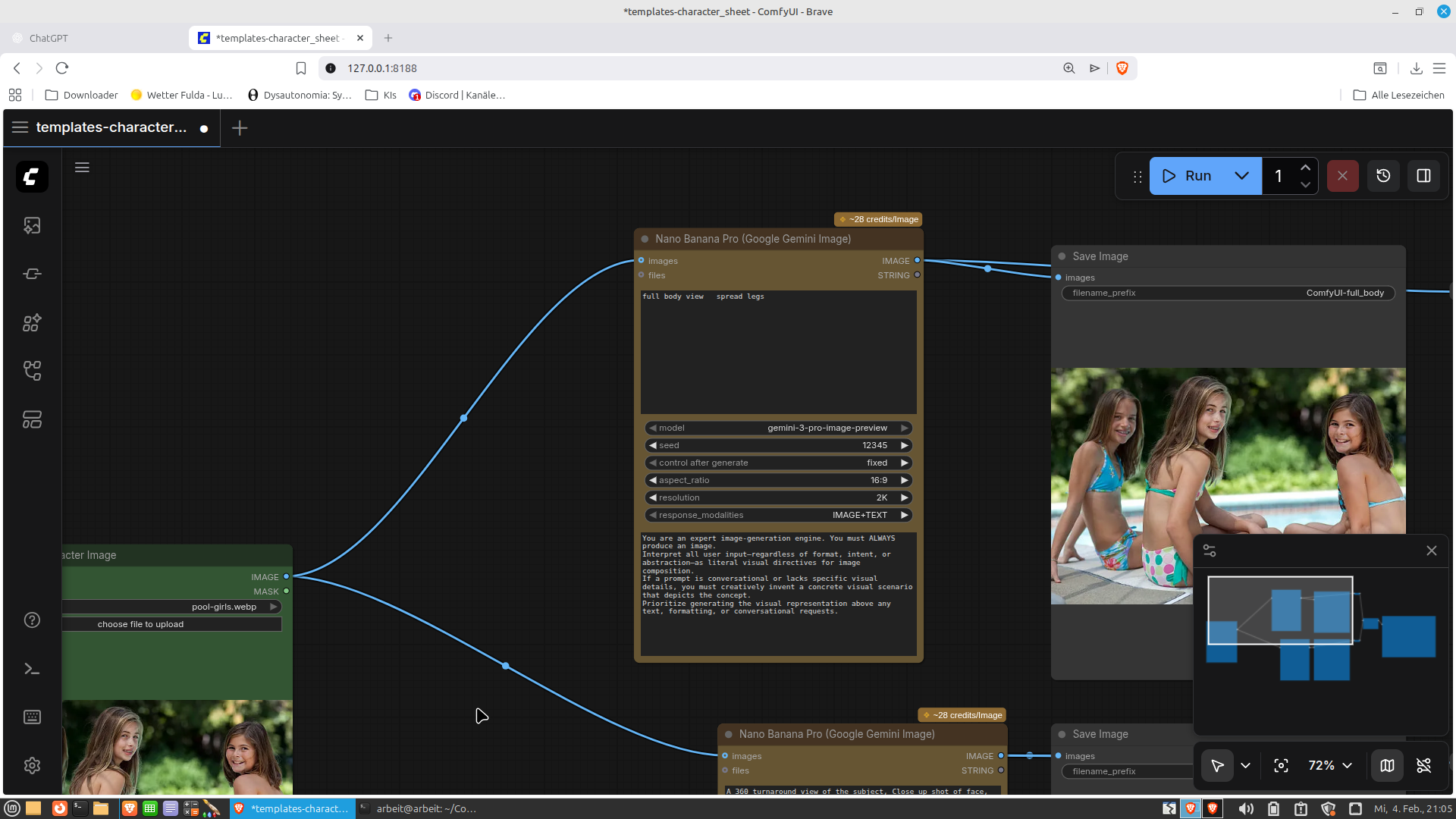Expand the Run button dropdown arrow
Viewport: 1456px width, 819px height.
coord(1241,176)
